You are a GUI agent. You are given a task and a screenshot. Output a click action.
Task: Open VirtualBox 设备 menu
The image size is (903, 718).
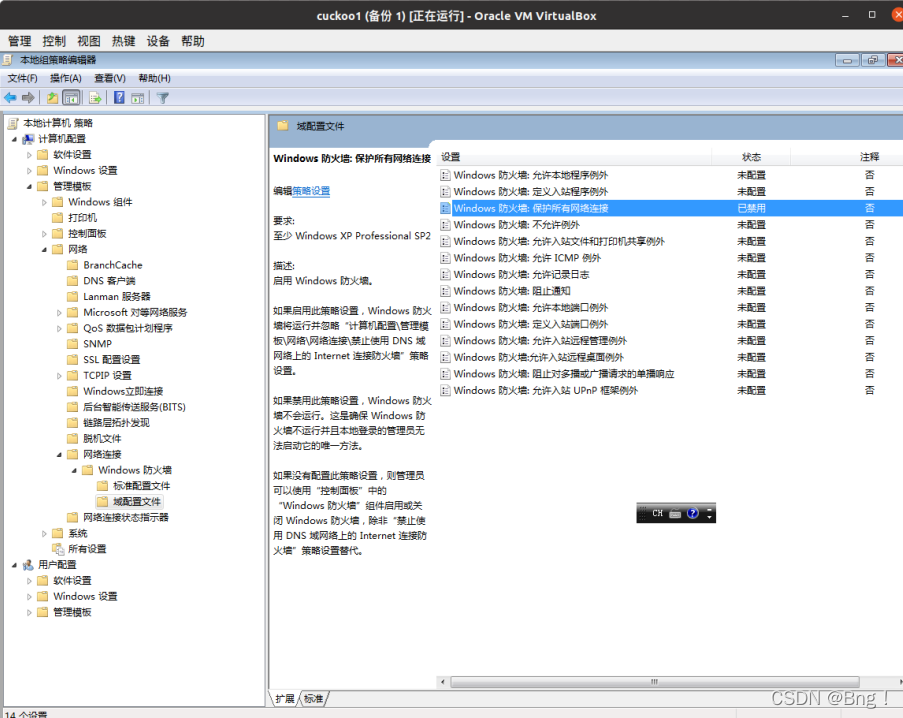click(158, 41)
